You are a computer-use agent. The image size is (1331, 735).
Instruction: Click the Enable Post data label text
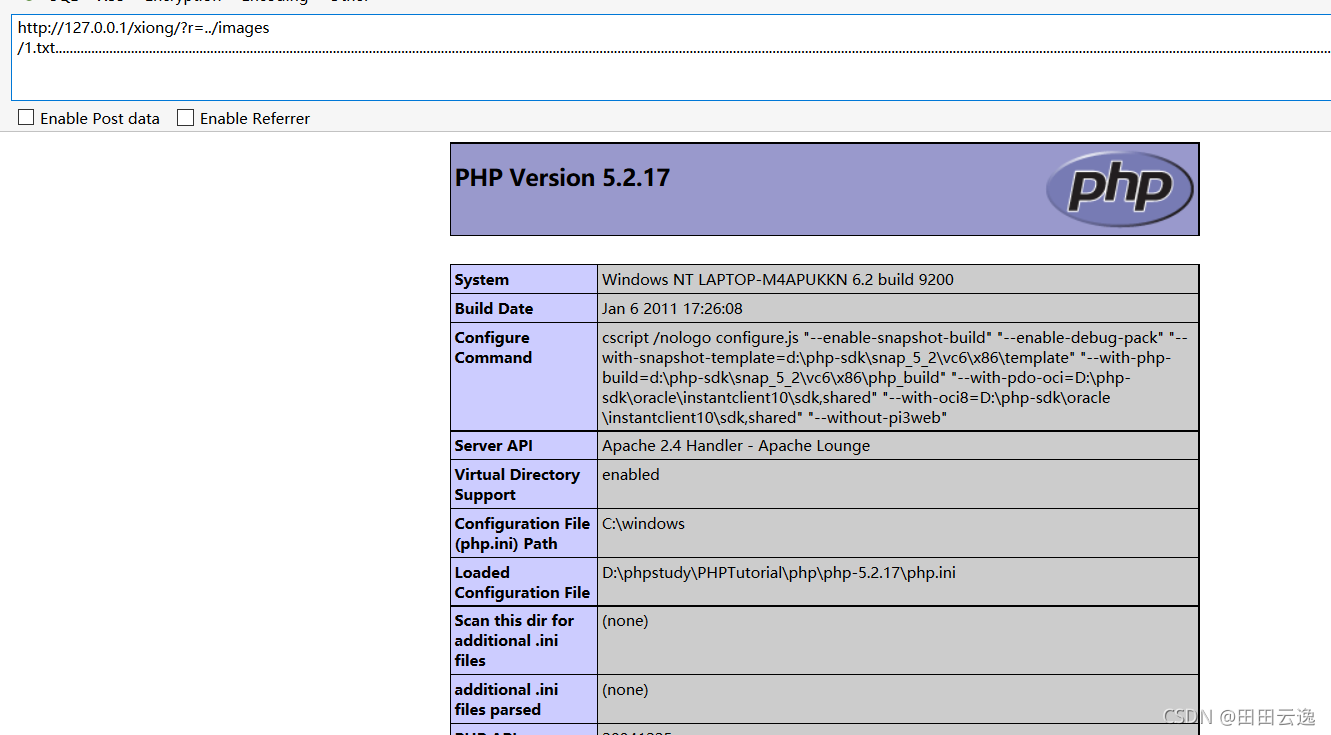pos(100,118)
